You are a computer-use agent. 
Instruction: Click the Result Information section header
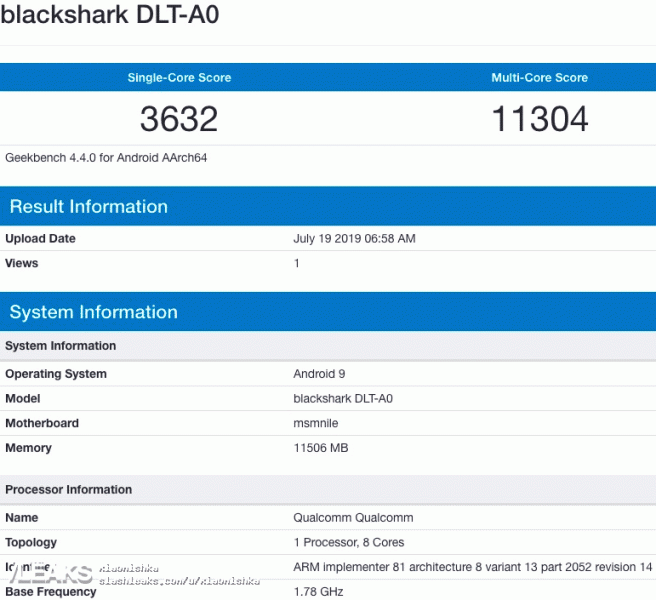pos(89,207)
